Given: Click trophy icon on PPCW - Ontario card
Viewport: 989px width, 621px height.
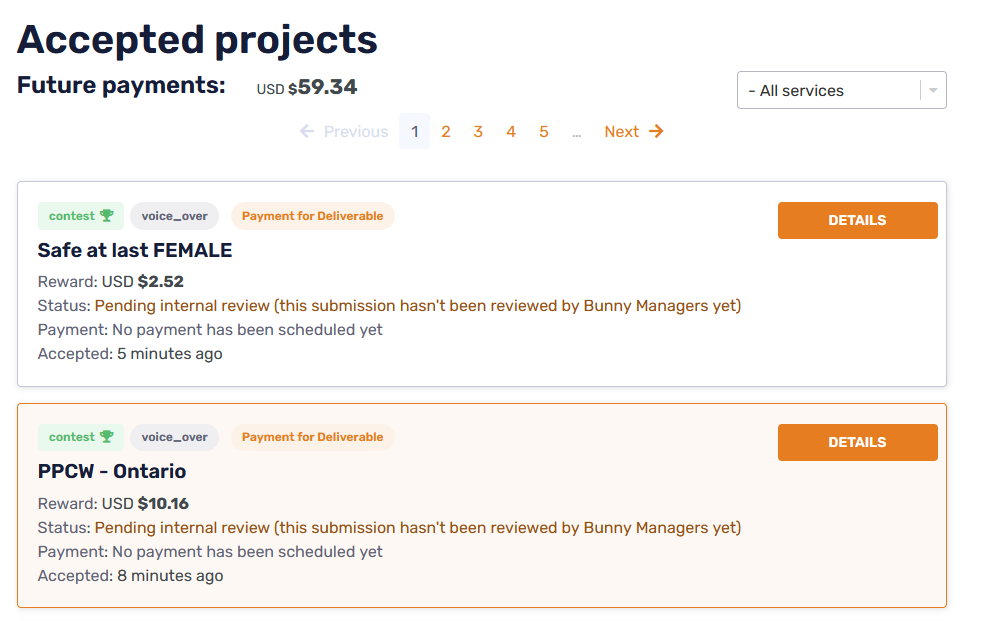Looking at the screenshot, I should pyautogui.click(x=107, y=437).
